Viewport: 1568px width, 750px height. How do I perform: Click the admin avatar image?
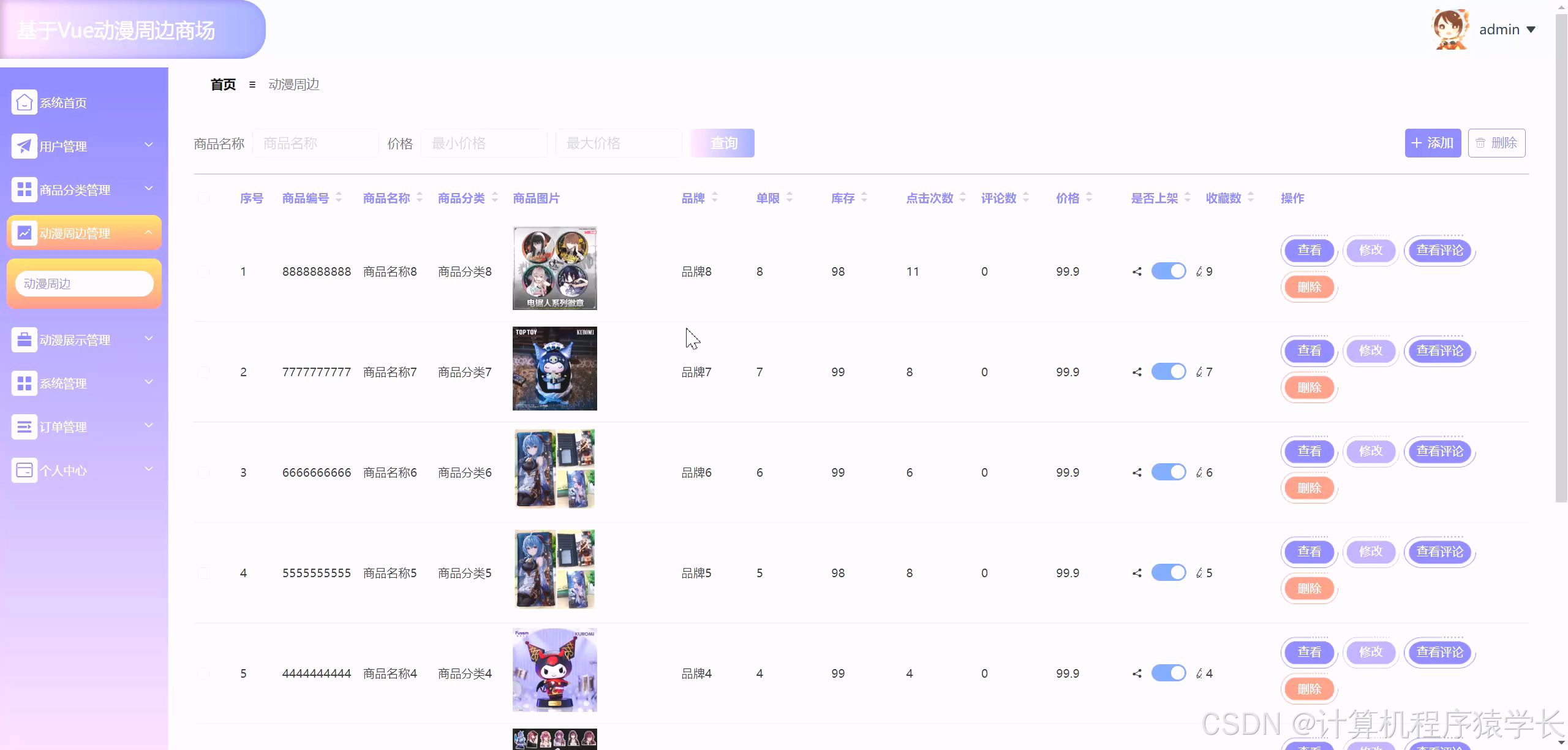pyautogui.click(x=1450, y=29)
